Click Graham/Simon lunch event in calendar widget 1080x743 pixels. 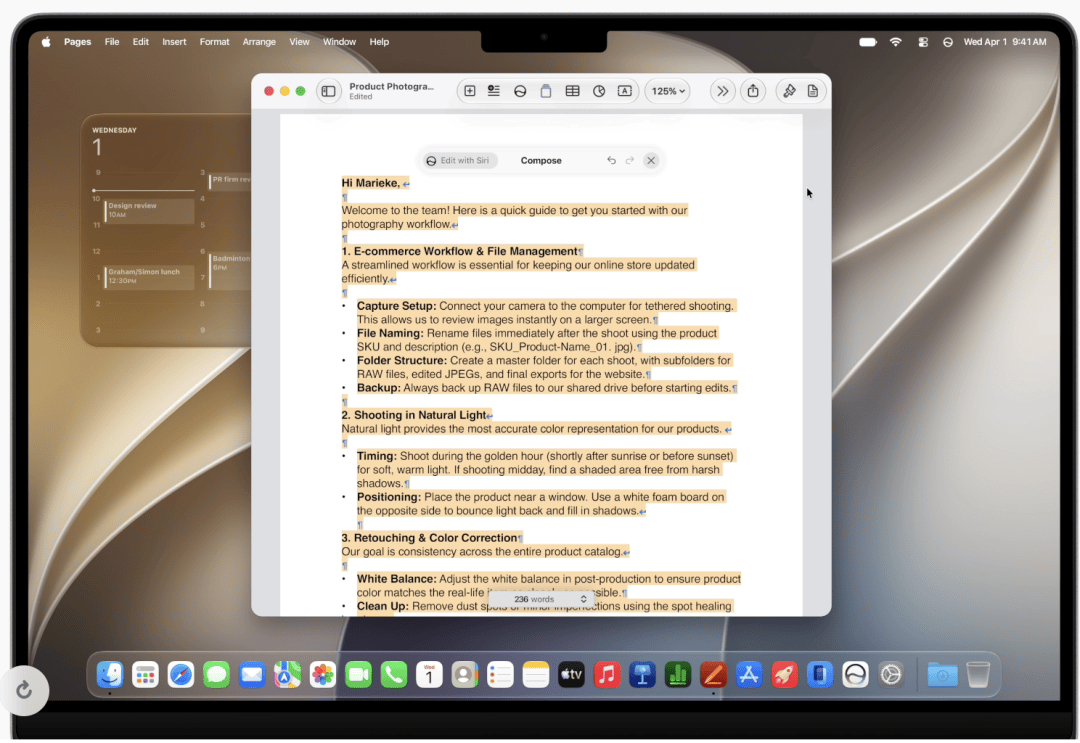pos(149,276)
